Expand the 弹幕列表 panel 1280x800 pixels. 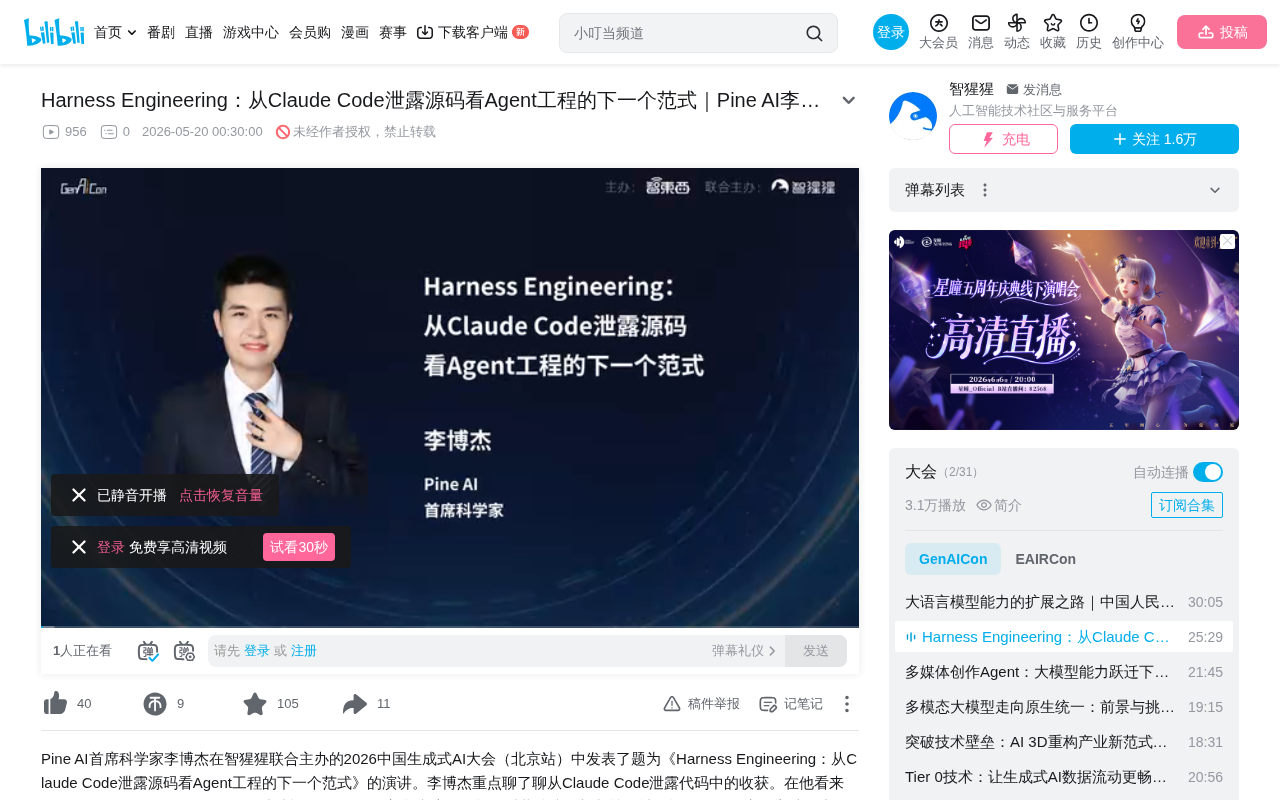(1215, 190)
